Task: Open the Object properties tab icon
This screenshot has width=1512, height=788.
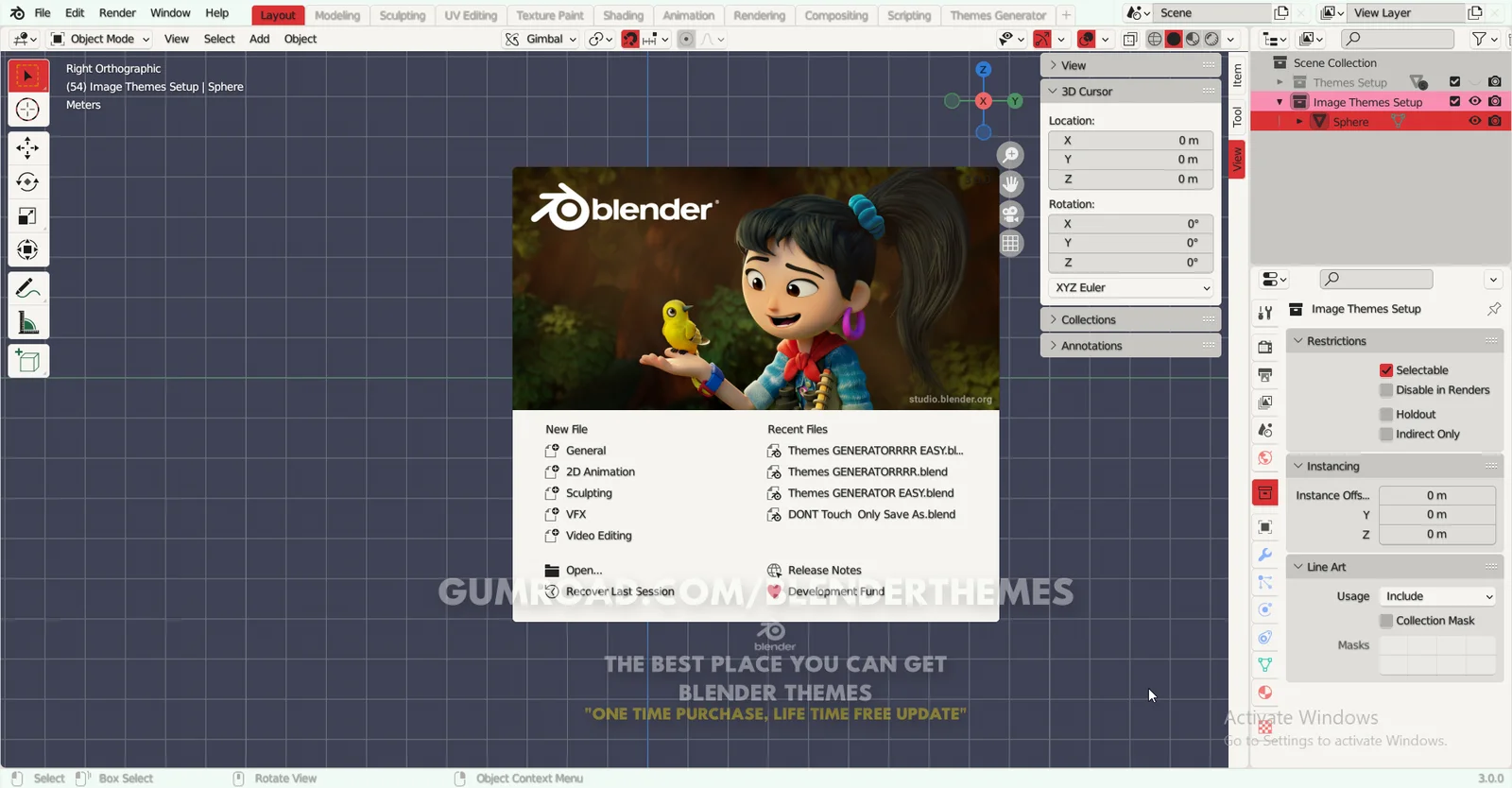Action: [1265, 527]
